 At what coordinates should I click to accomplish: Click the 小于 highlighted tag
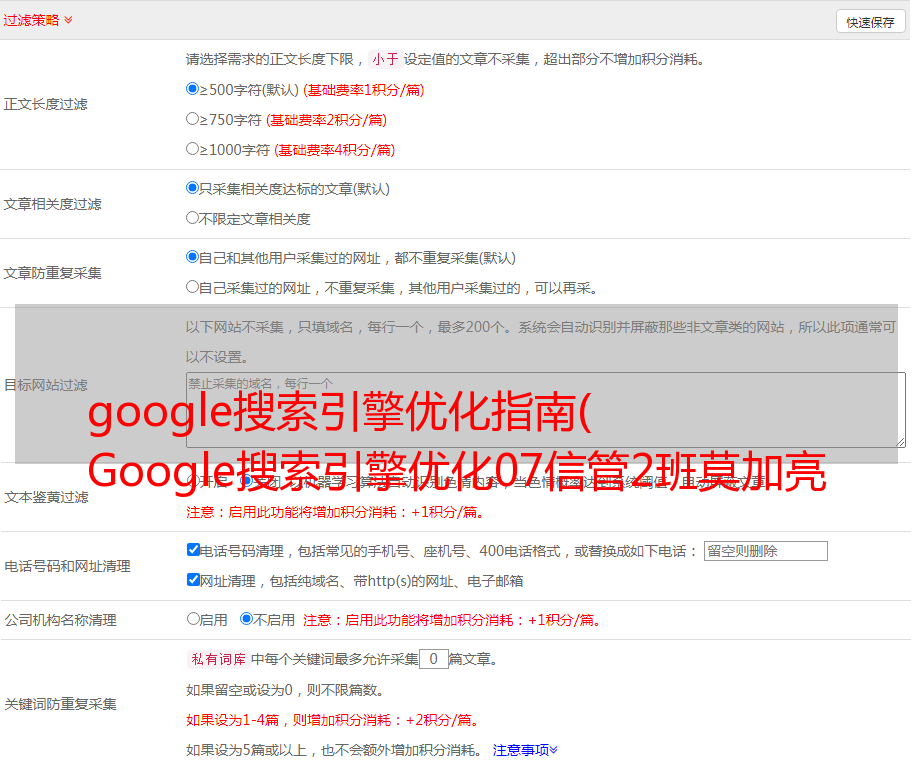385,59
